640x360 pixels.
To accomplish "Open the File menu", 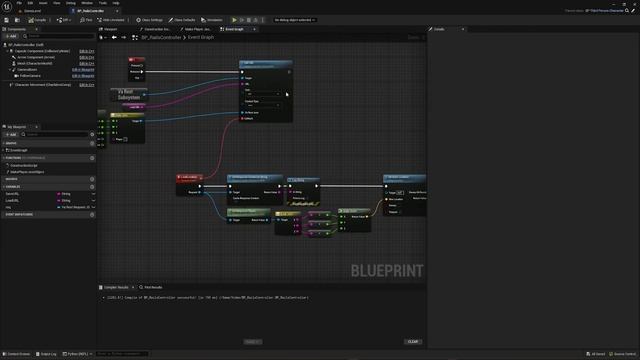I will click(x=19, y=3).
